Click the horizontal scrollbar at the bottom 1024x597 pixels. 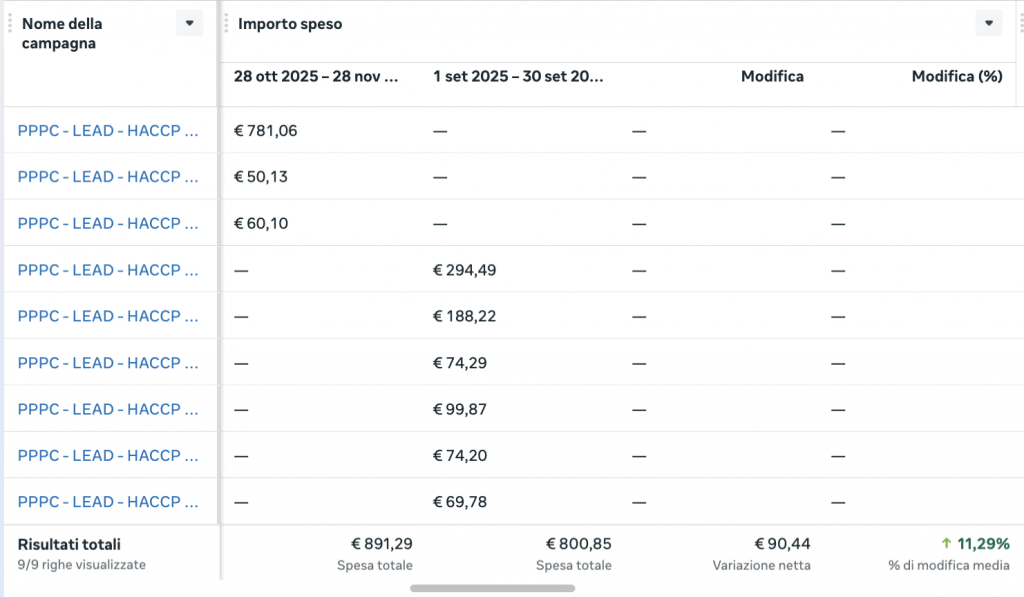tap(492, 588)
